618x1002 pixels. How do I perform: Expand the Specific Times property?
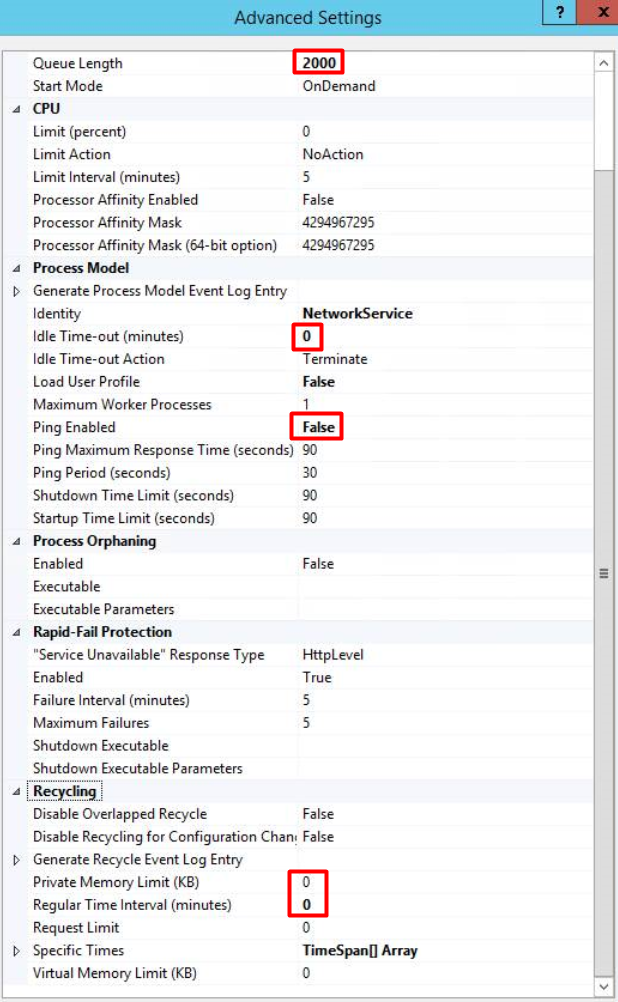(17, 951)
